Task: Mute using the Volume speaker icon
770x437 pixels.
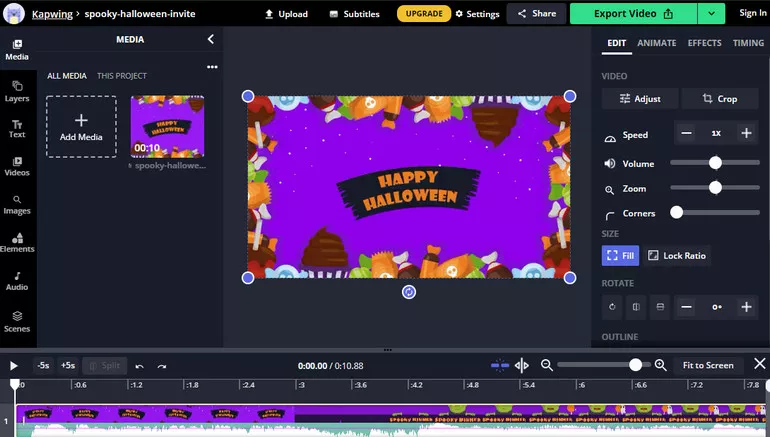Action: (610, 164)
